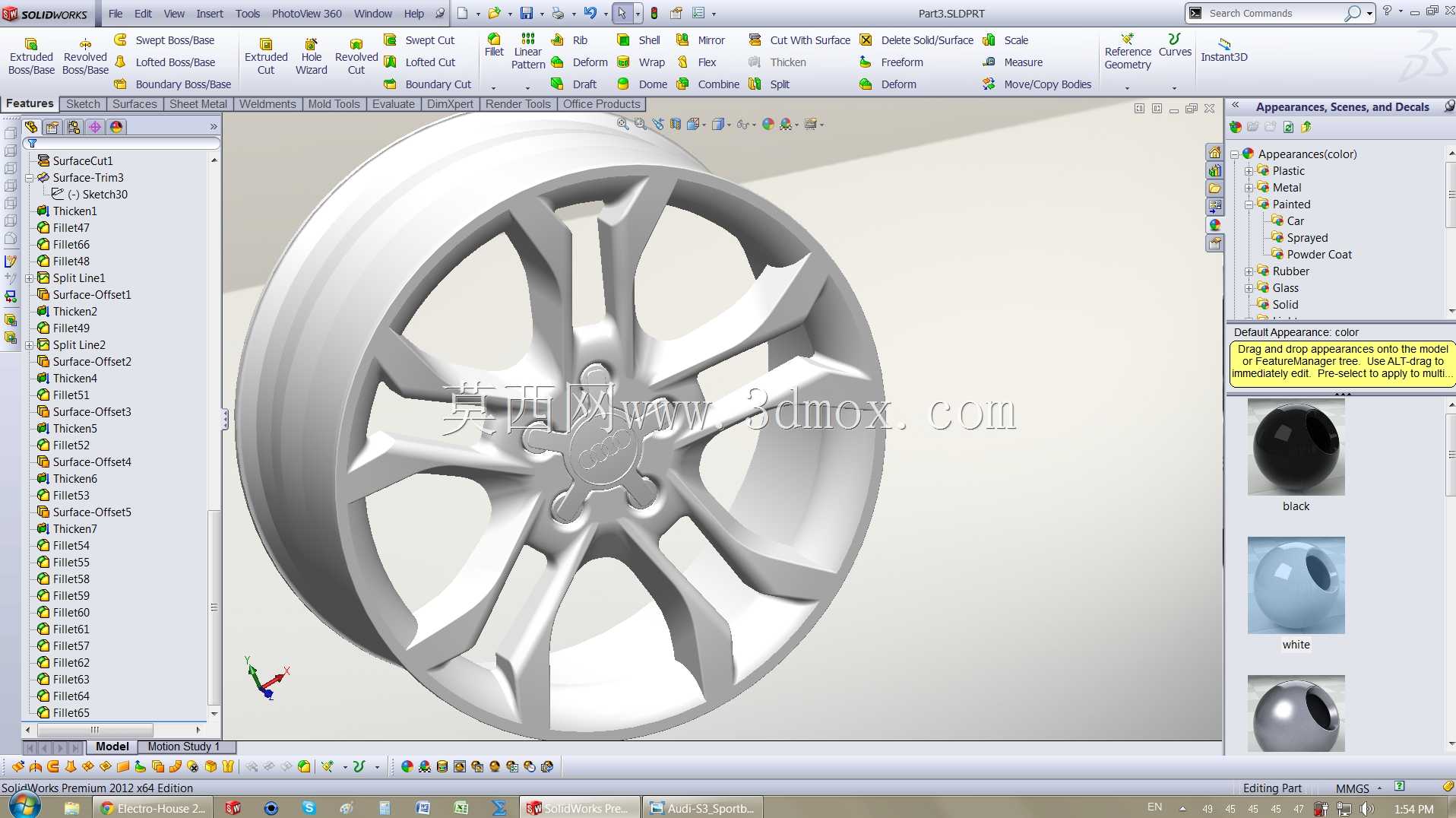1456x818 pixels.
Task: Open the Reference Geometry dropdown
Action: click(x=1128, y=88)
